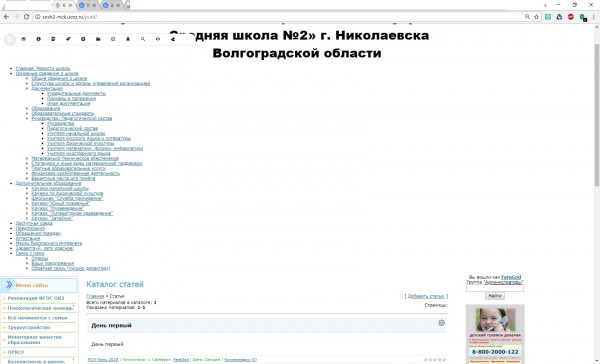Open the Материально-техническое обеспечение link

click(x=75, y=158)
